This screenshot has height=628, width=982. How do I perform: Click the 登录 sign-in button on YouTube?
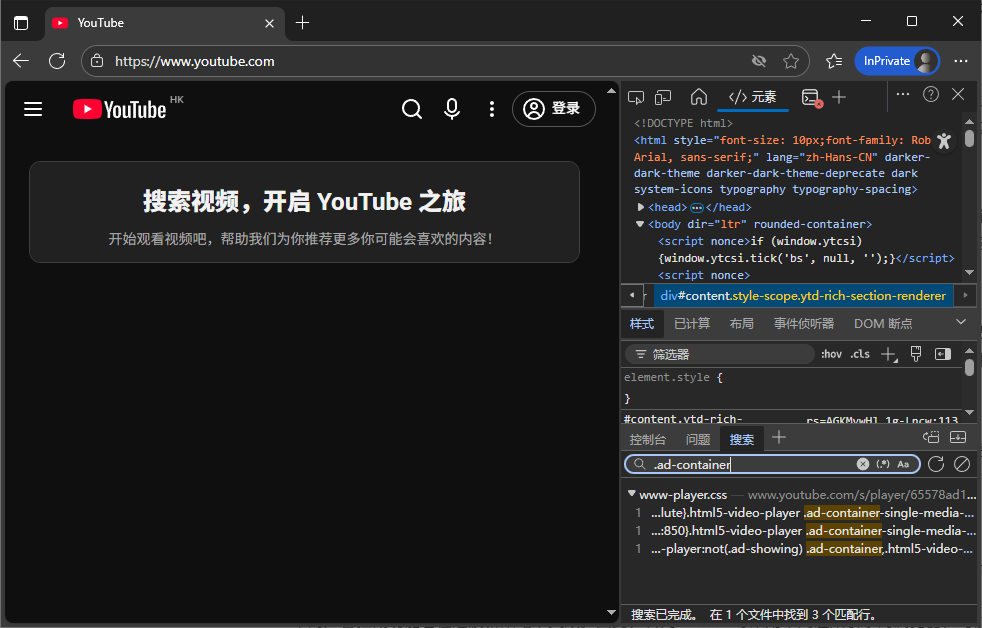[554, 110]
